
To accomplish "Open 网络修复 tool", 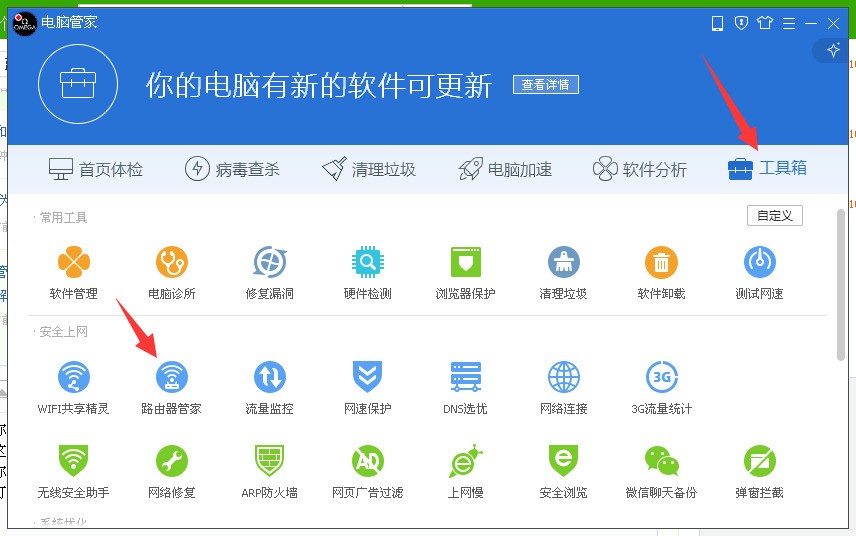I will pyautogui.click(x=172, y=472).
